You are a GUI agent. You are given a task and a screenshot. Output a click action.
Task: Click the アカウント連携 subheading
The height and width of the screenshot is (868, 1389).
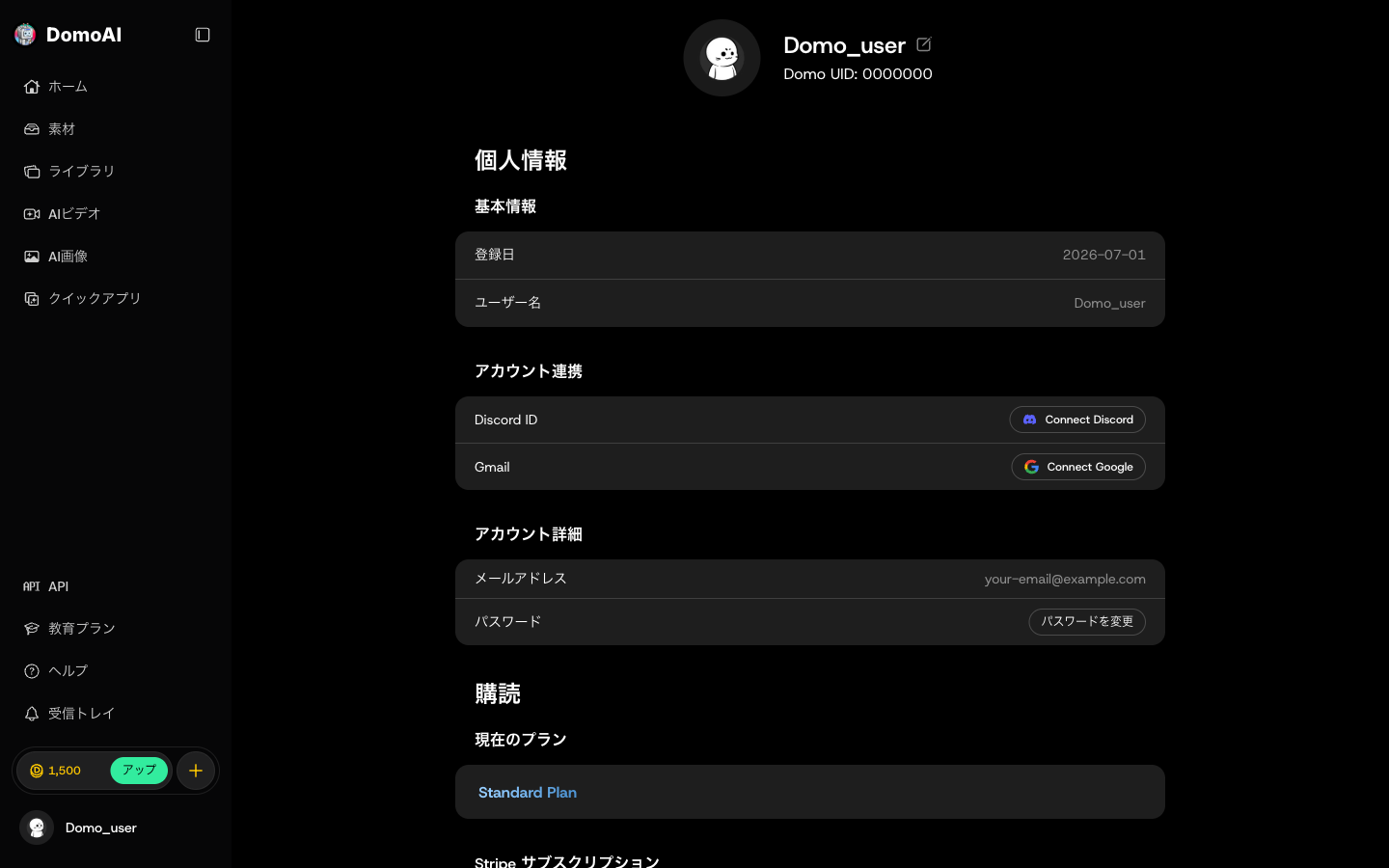click(529, 371)
